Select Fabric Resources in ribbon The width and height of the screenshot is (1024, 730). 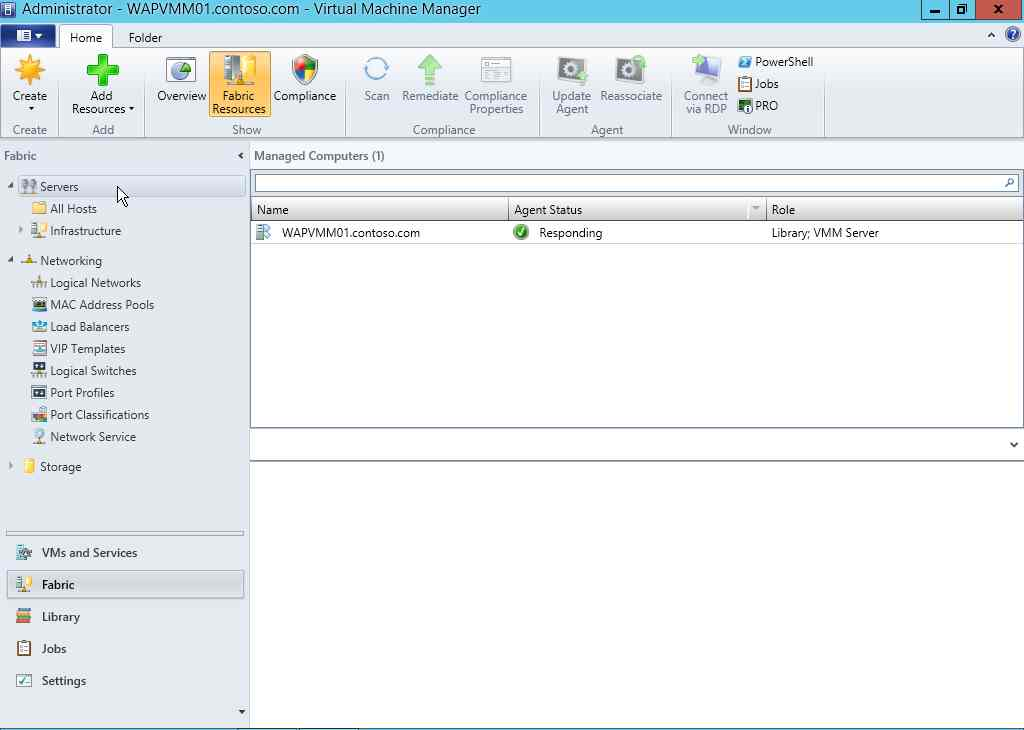(240, 84)
